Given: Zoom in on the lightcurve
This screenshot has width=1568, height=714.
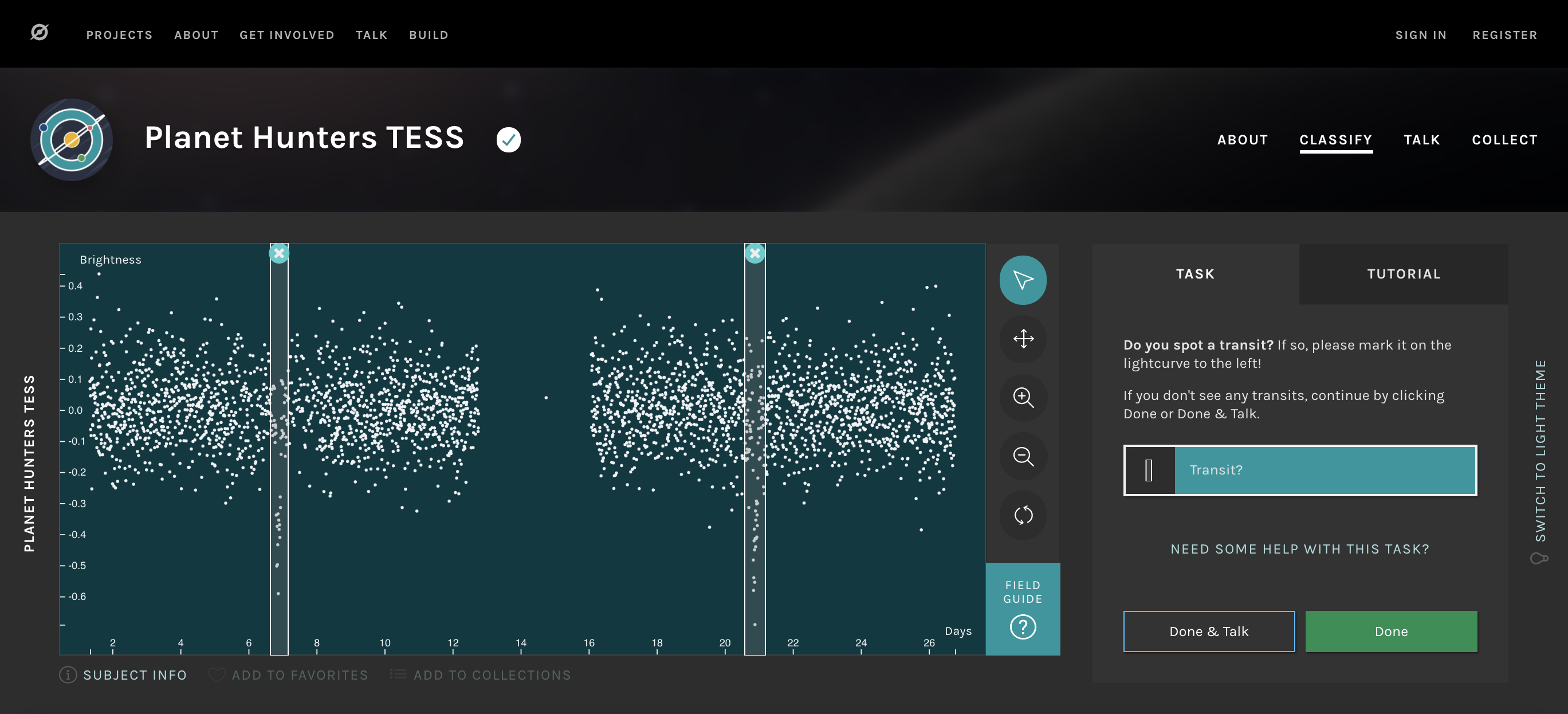Looking at the screenshot, I should pyautogui.click(x=1023, y=398).
